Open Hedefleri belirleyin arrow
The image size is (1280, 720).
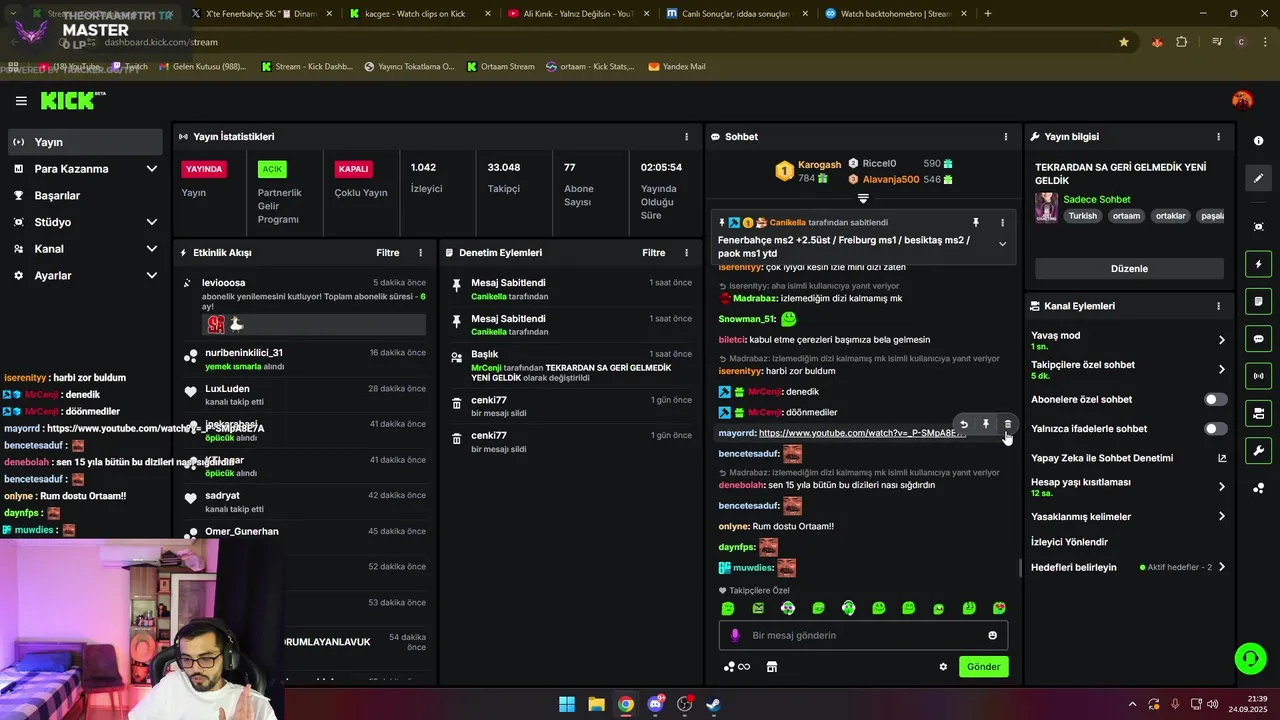click(1221, 567)
